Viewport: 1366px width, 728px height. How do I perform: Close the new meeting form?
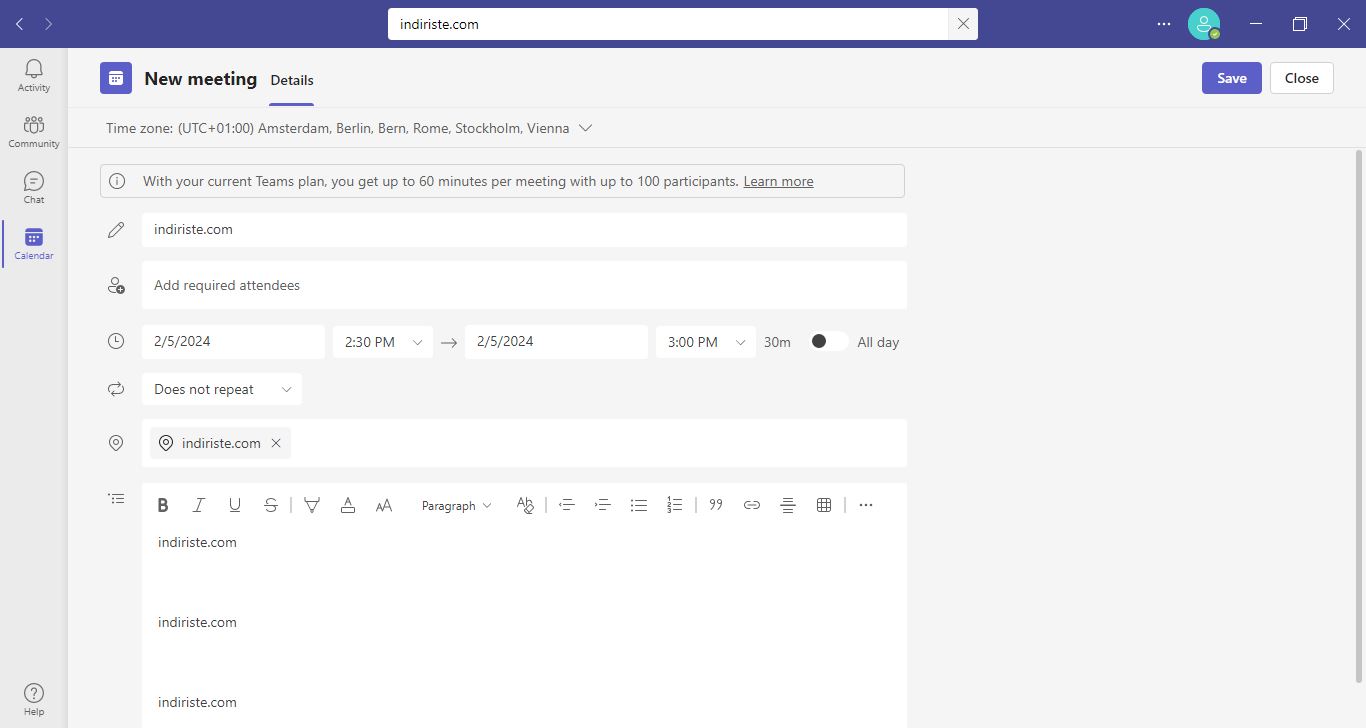click(x=1302, y=78)
